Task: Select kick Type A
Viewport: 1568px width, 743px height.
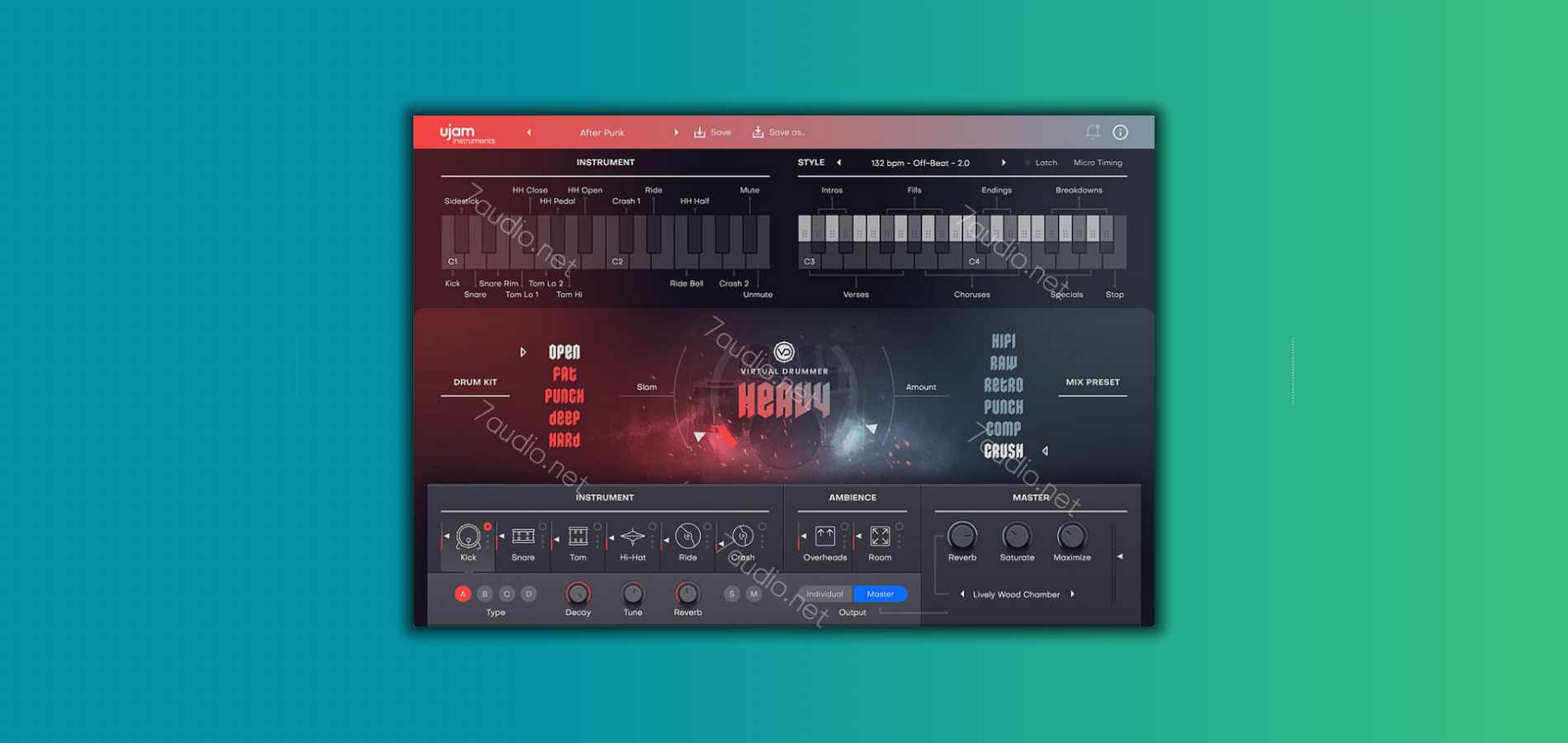Action: (x=463, y=594)
